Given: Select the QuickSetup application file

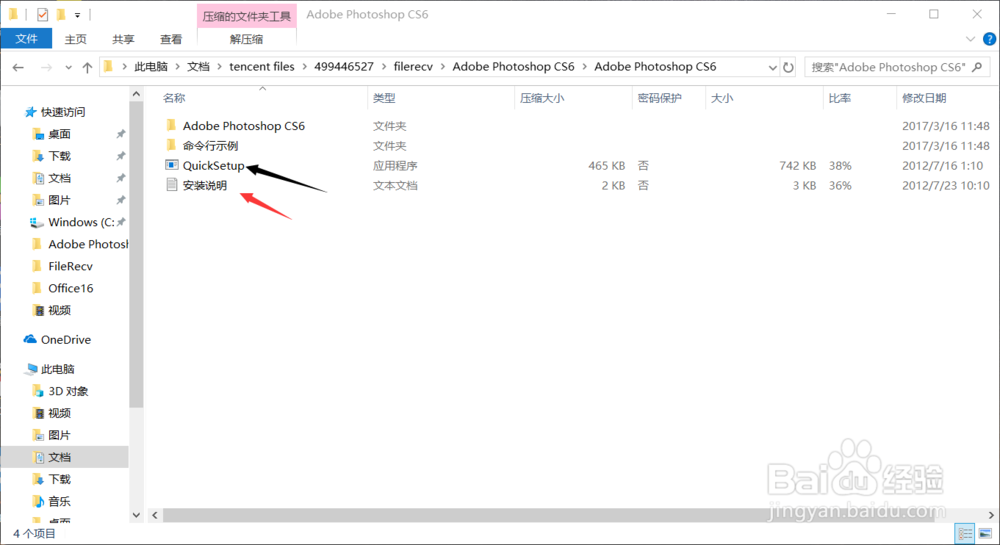Looking at the screenshot, I should coord(213,166).
